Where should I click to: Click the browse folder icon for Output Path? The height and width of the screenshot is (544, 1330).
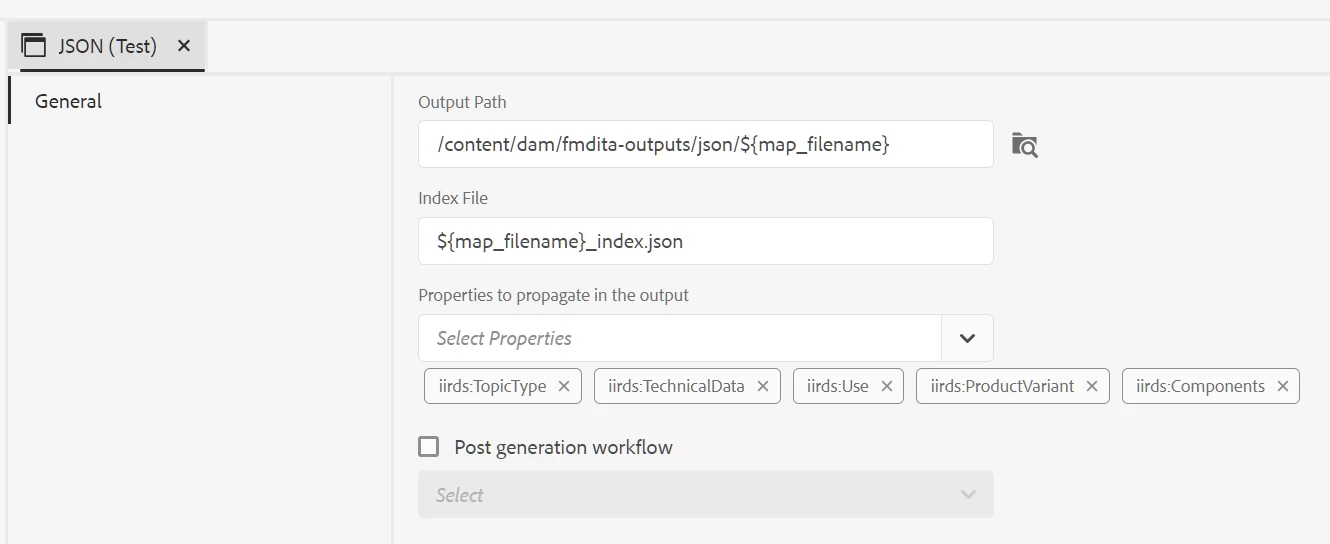pyautogui.click(x=1024, y=145)
